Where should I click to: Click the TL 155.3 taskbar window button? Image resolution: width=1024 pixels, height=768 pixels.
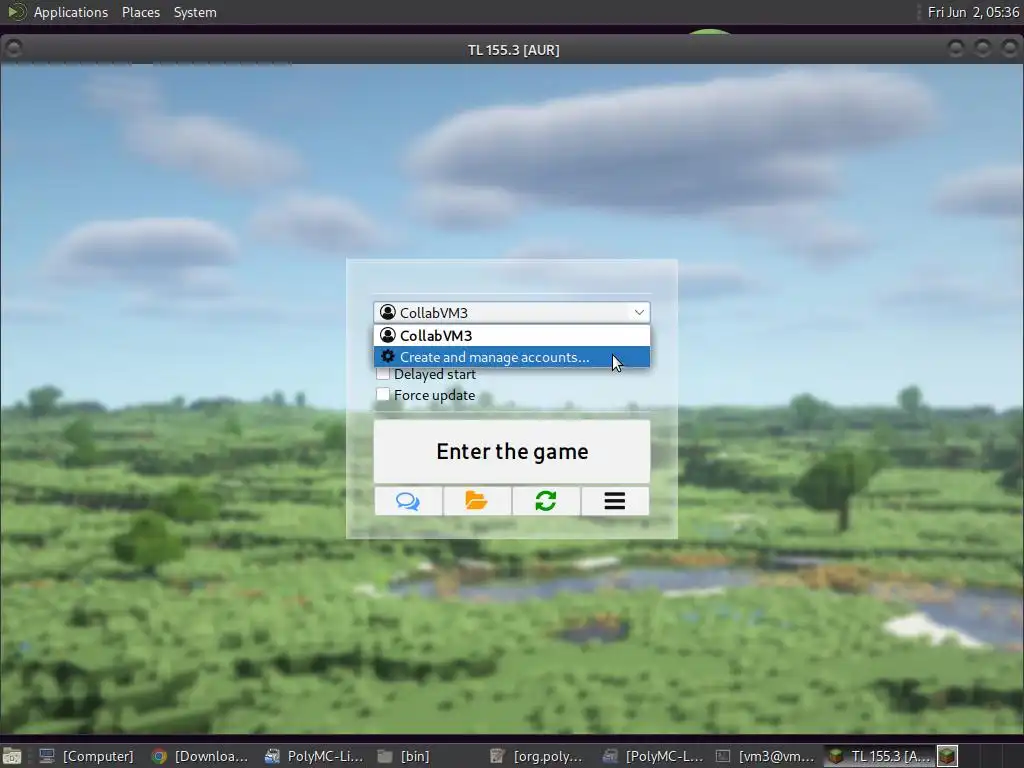click(880, 756)
